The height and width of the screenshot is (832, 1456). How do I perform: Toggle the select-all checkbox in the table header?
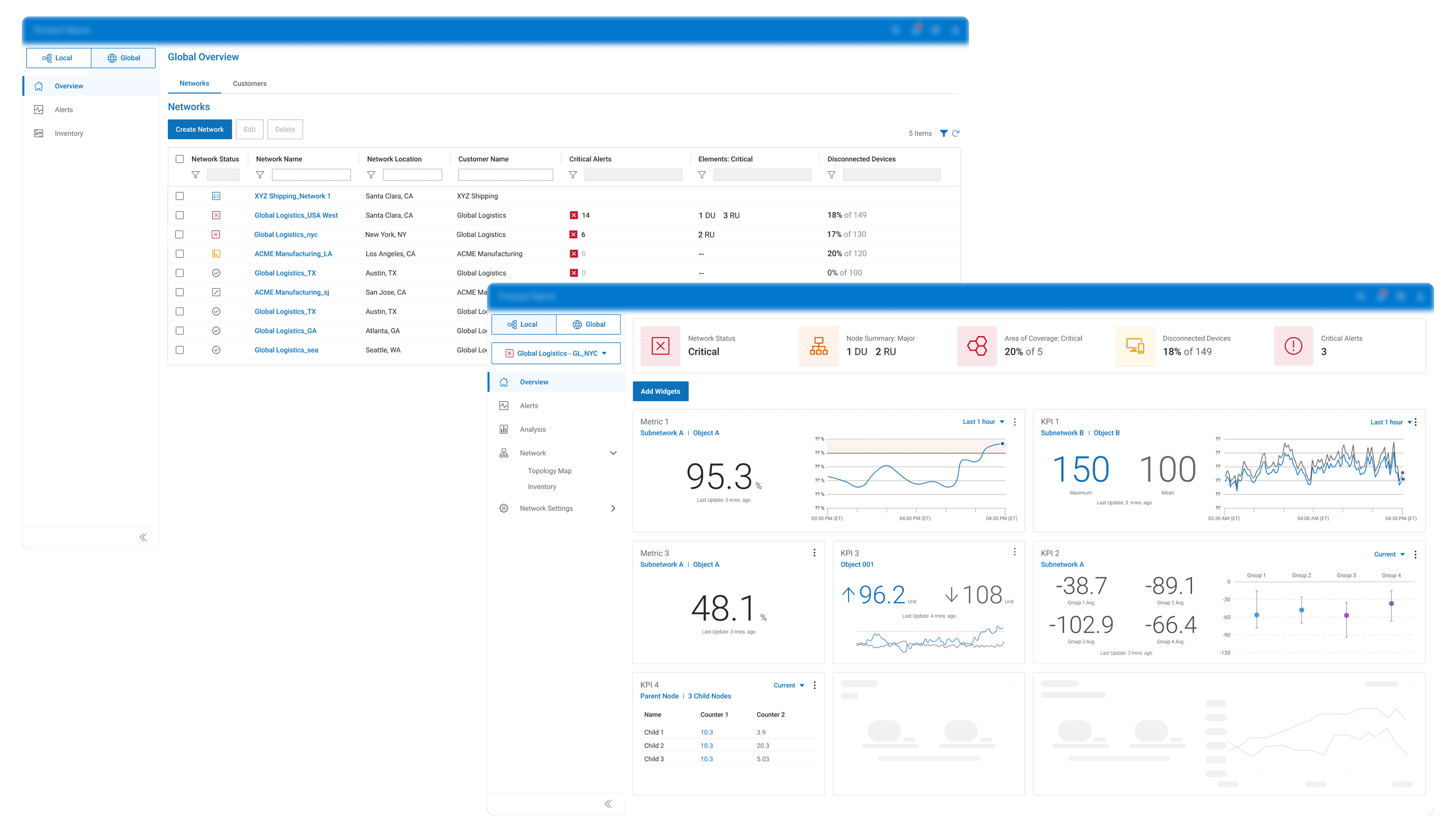pyautogui.click(x=179, y=159)
